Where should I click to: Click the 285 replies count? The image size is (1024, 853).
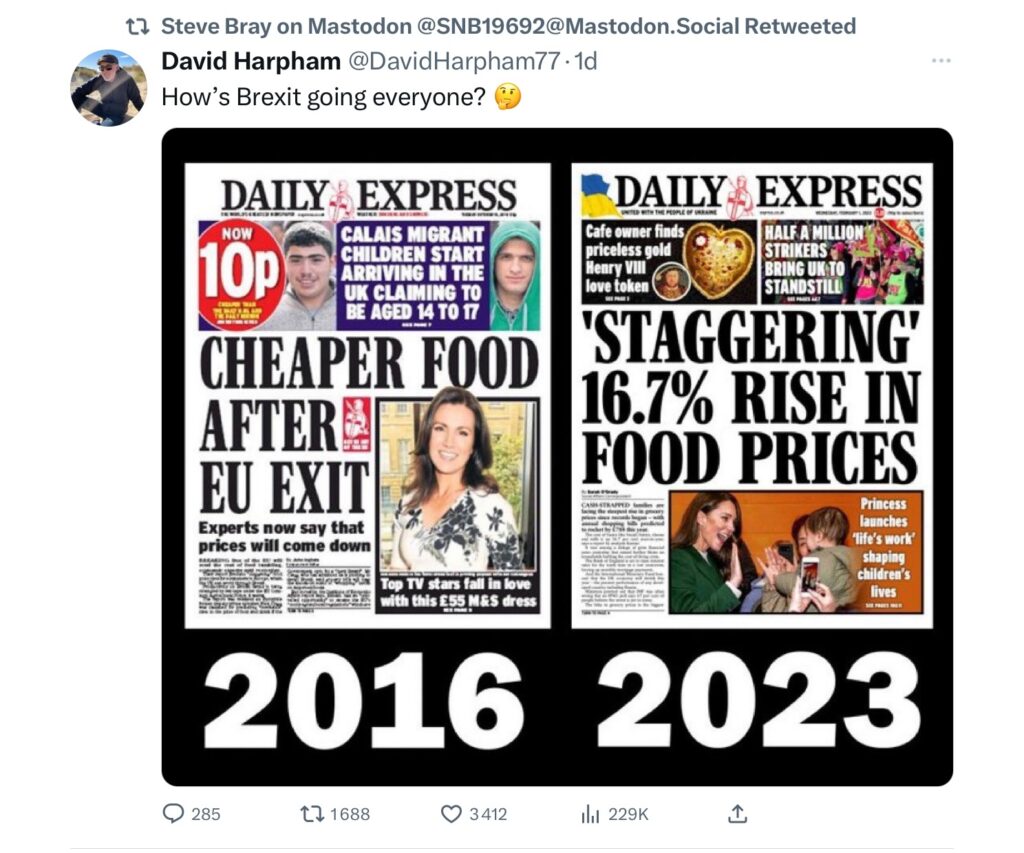(206, 814)
